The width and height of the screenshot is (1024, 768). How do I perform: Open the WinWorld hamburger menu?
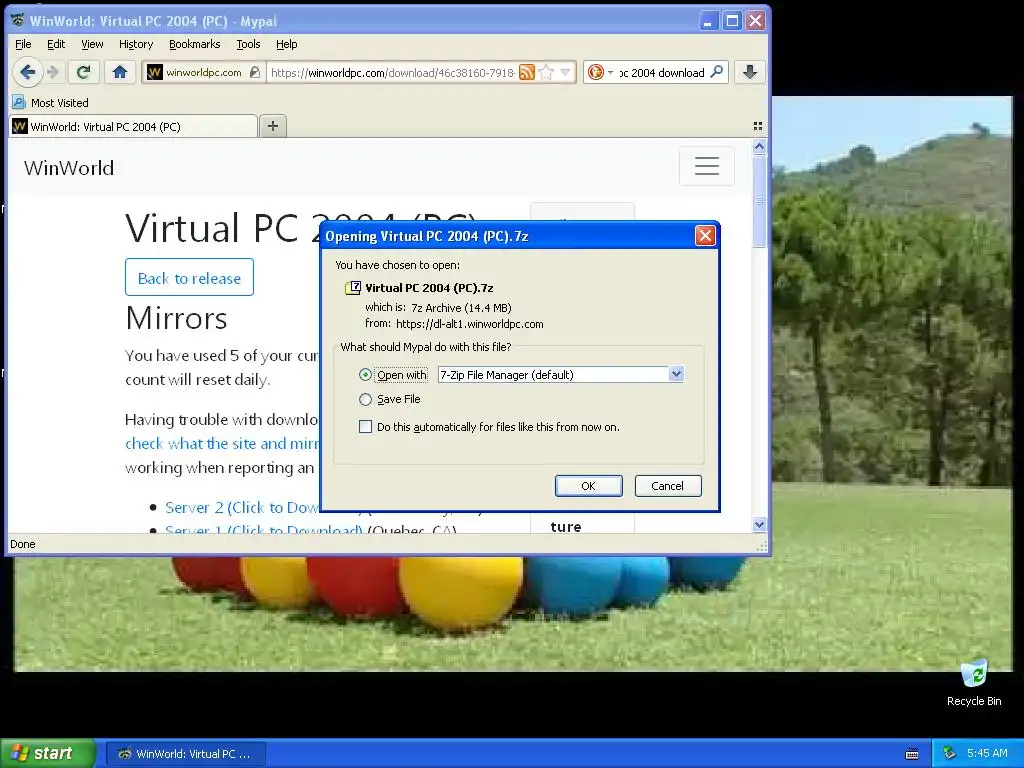tap(707, 166)
